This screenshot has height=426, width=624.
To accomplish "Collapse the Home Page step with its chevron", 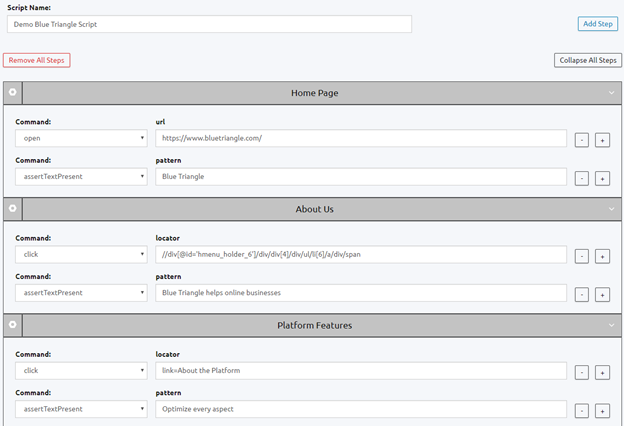I will (x=611, y=93).
